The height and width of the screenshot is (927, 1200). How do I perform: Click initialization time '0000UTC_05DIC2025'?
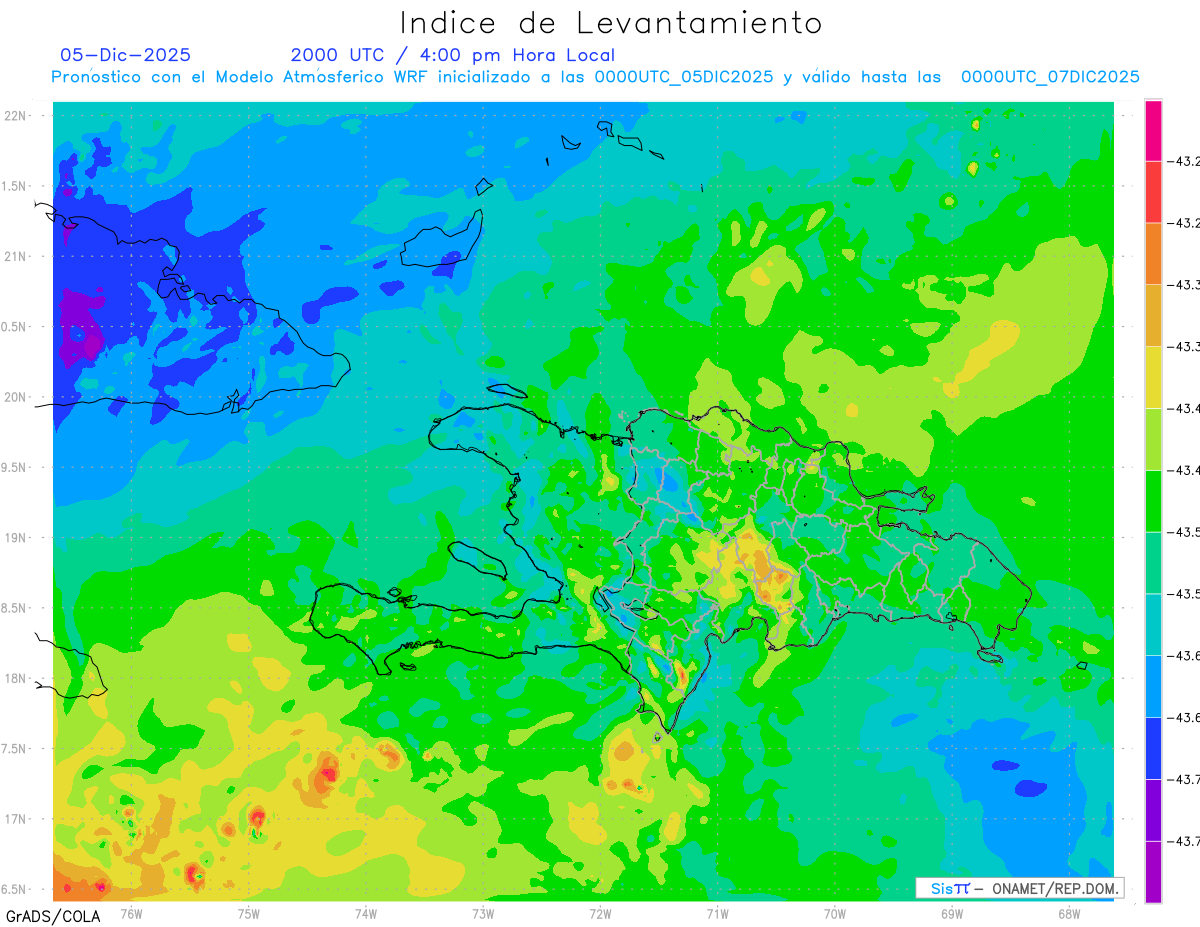click(x=684, y=76)
